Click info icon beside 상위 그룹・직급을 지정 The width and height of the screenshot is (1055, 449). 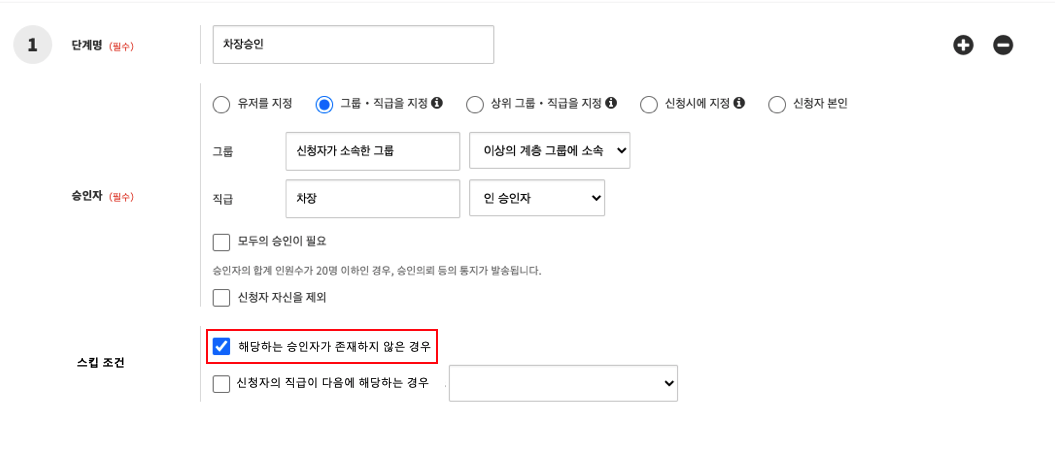(x=611, y=103)
